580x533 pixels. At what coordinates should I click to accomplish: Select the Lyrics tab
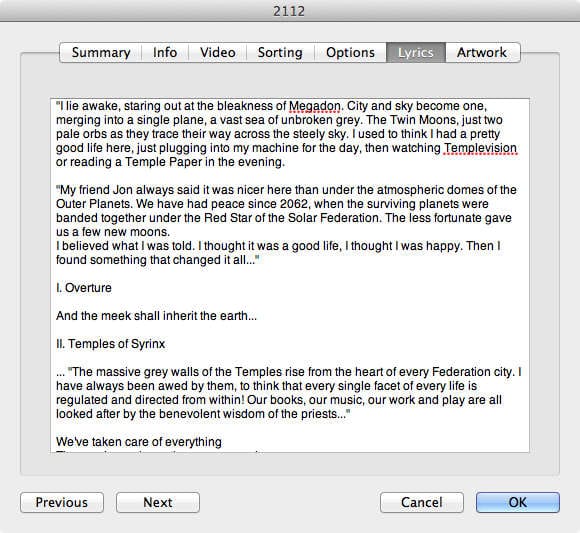coord(416,53)
